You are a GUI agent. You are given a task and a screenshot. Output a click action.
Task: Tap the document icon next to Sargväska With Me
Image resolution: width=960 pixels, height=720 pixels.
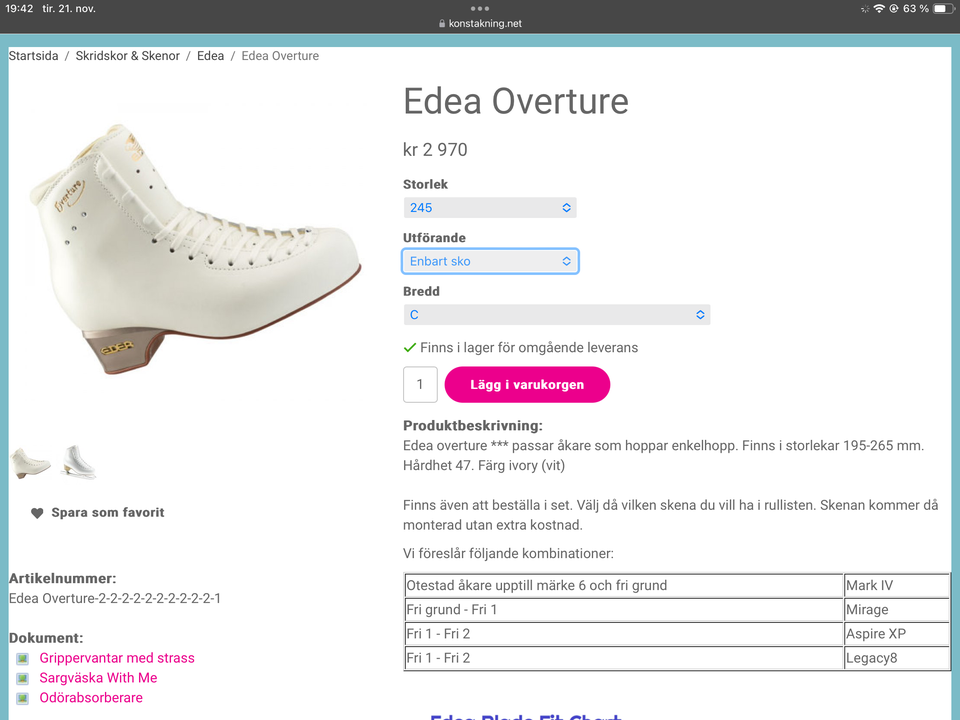click(x=23, y=678)
